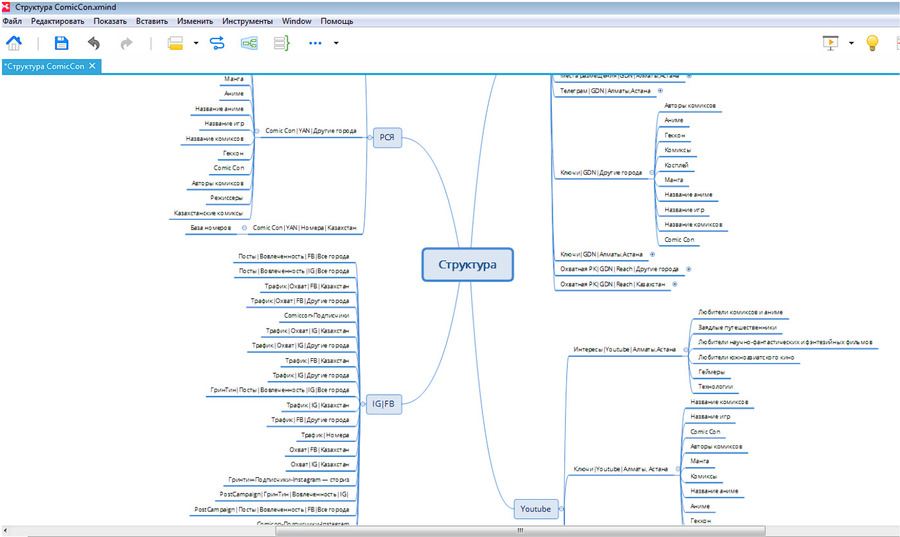The height and width of the screenshot is (537, 900).
Task: Collapse Comic Con | YAN | Другие города subtopics
Action: click(x=257, y=131)
